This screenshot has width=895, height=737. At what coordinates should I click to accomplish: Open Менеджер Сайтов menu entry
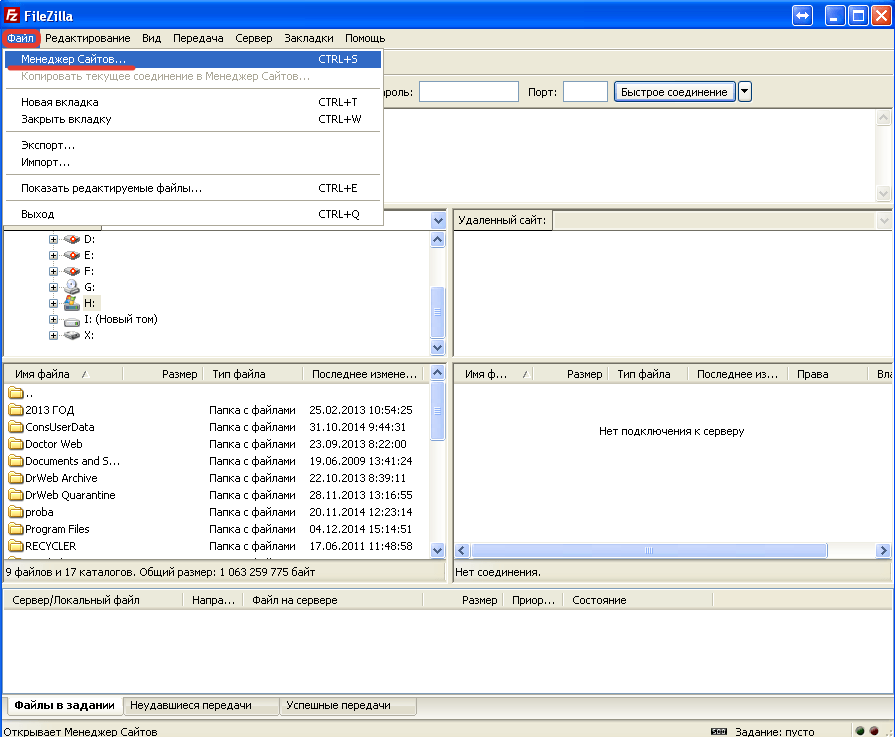(193, 59)
